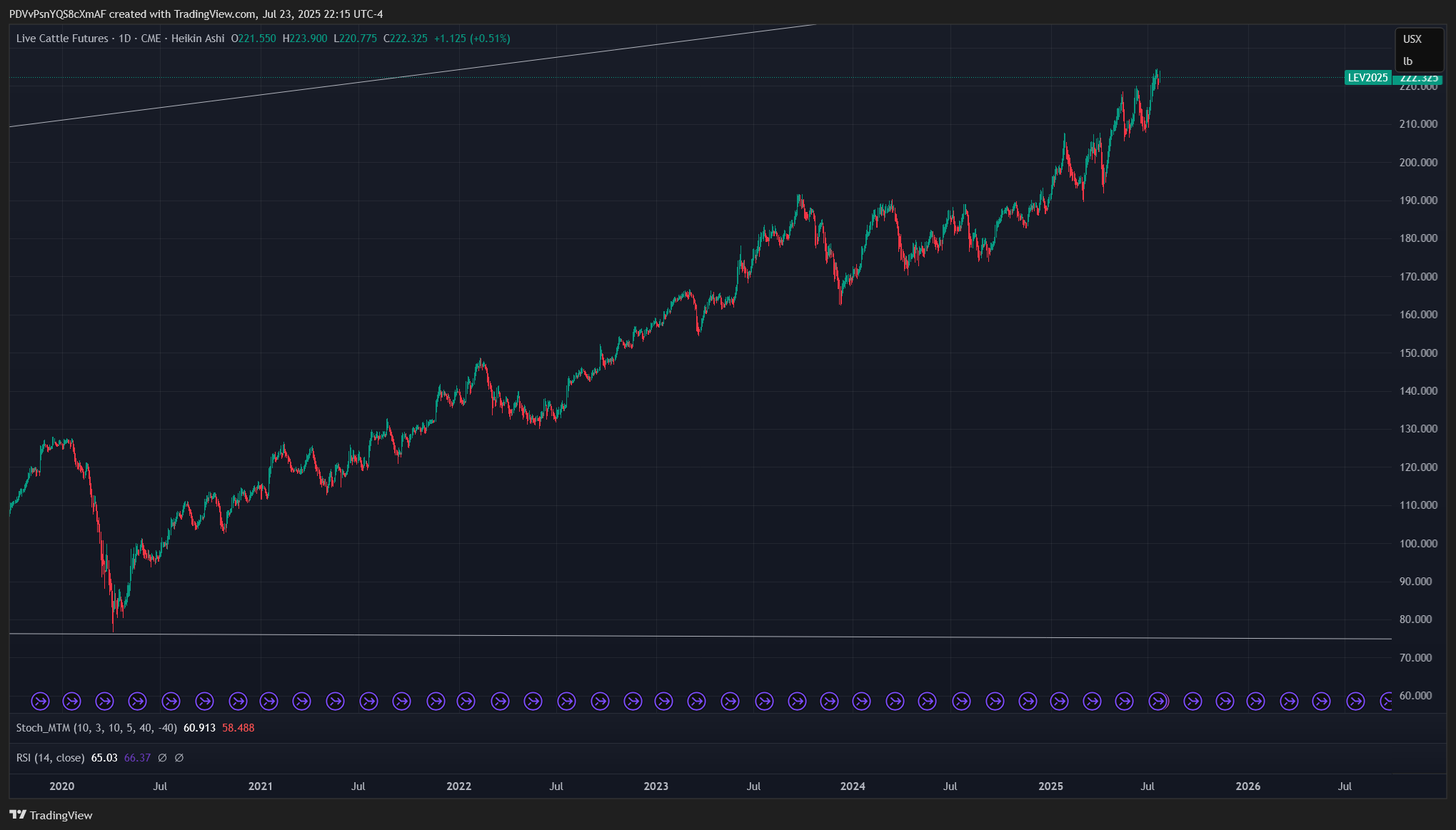The height and width of the screenshot is (830, 1456).
Task: Click the 2020 label on time axis
Action: tap(62, 786)
